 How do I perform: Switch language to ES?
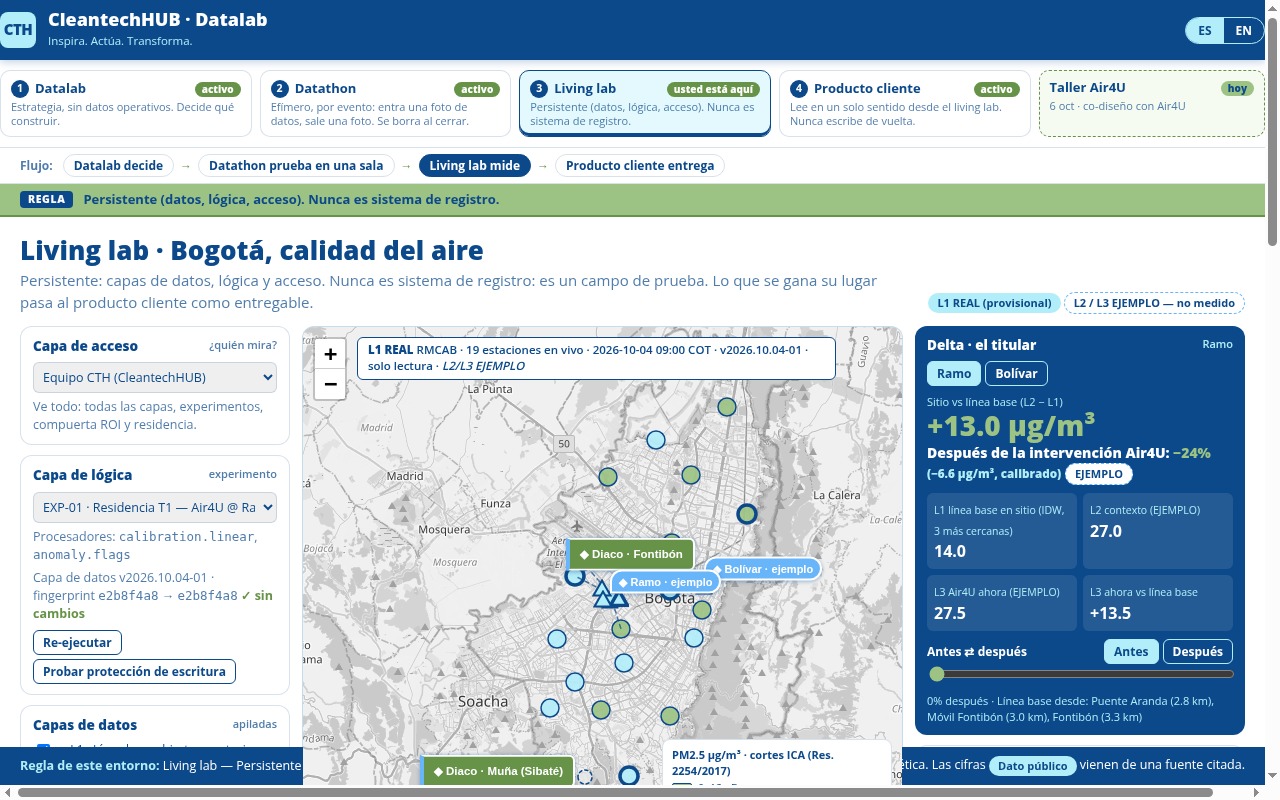[1205, 31]
